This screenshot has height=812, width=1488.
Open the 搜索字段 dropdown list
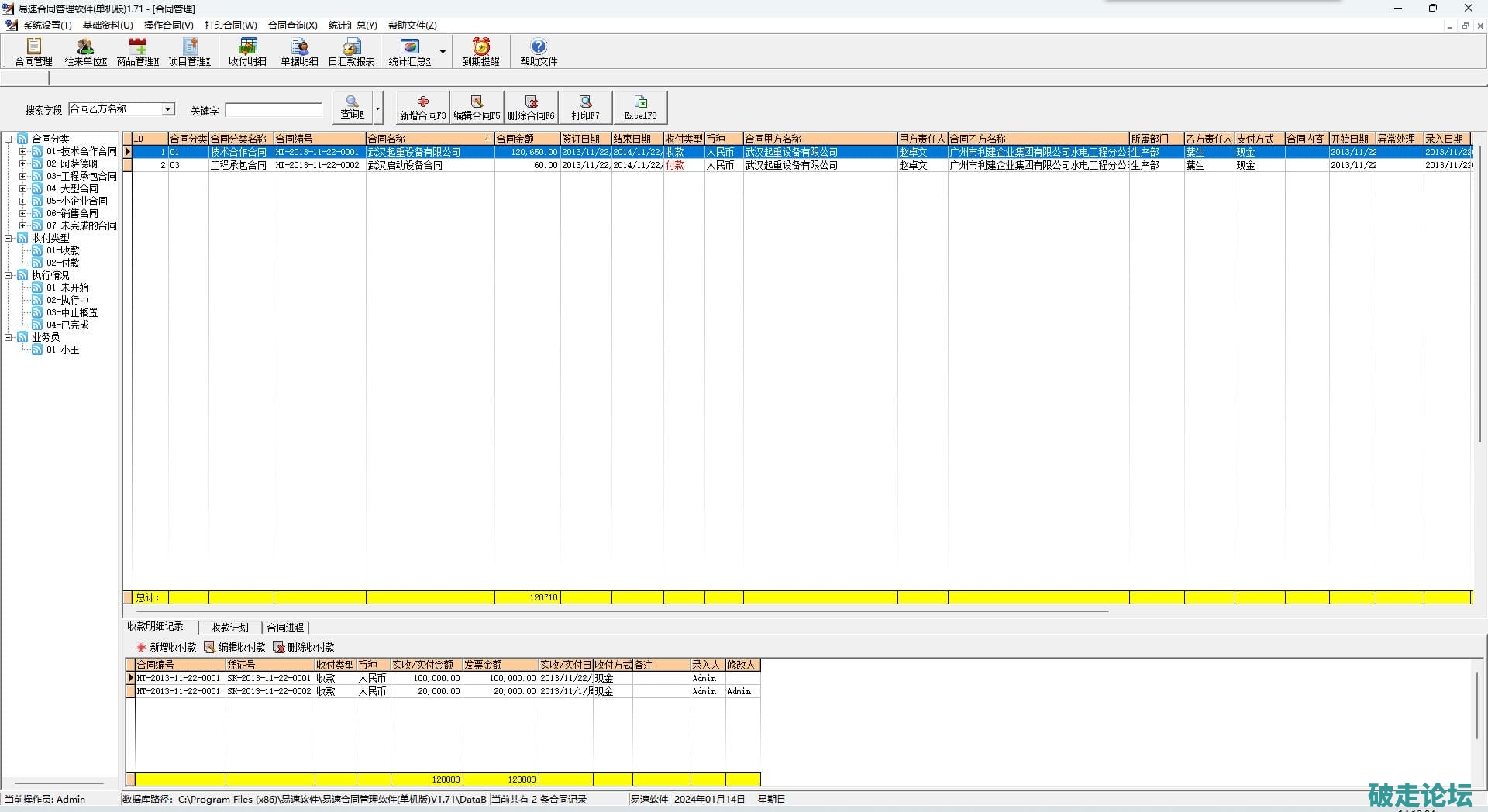167,109
